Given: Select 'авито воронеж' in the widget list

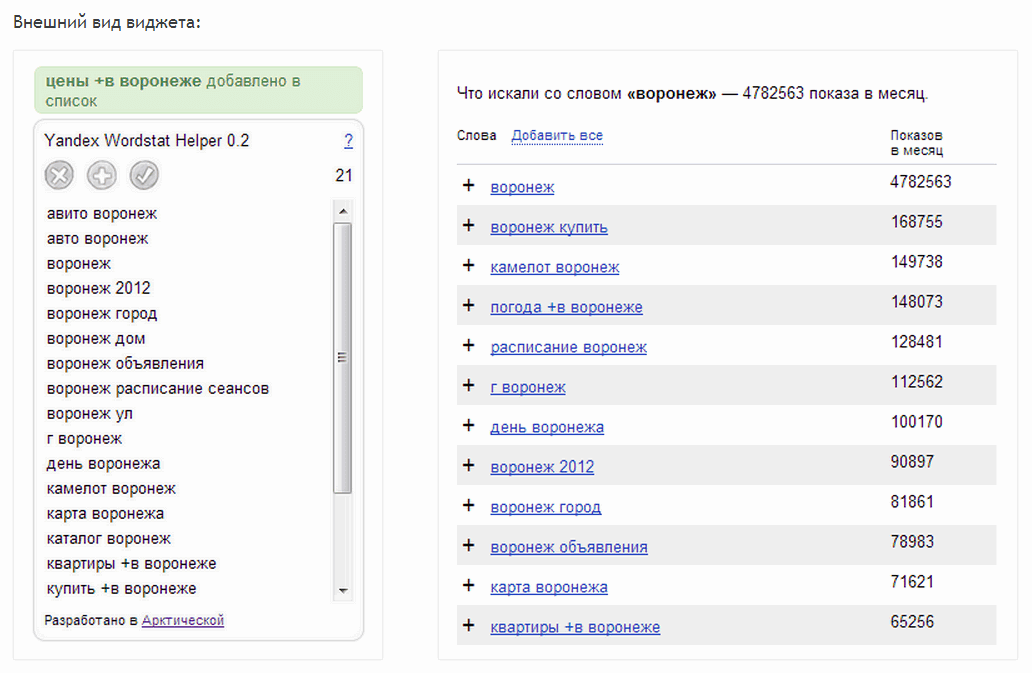Looking at the screenshot, I should point(102,214).
